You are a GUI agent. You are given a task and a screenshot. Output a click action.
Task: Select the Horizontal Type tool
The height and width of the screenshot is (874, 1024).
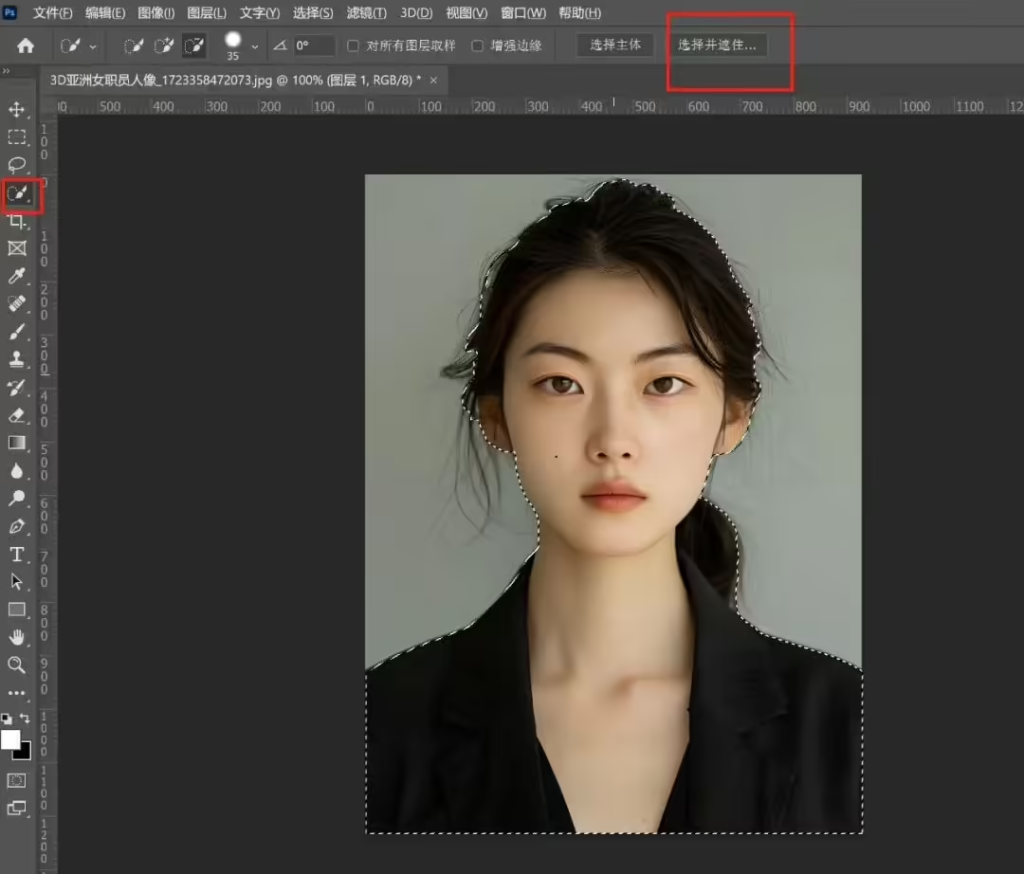[17, 554]
